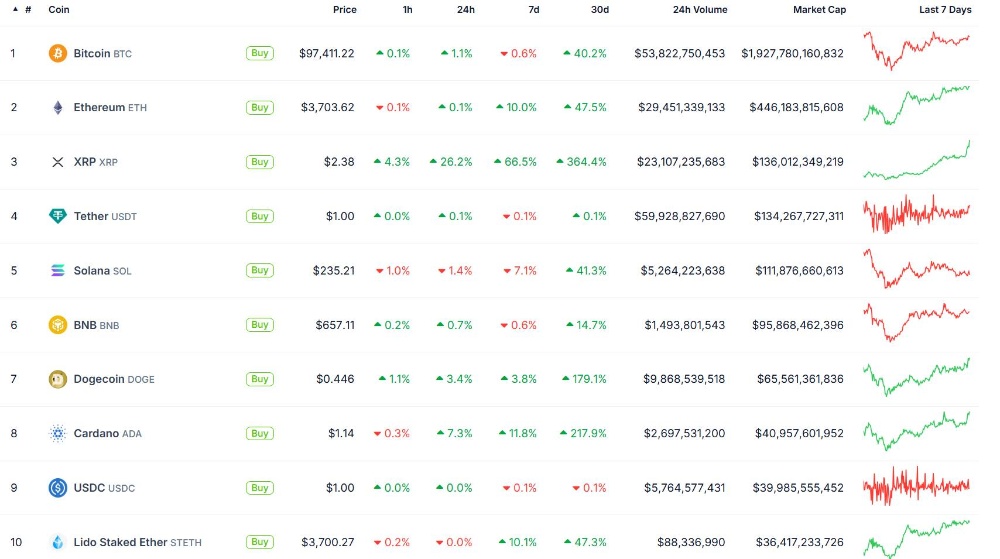This screenshot has height=559, width=1000.
Task: Click the USDC coin logo
Action: (57, 488)
